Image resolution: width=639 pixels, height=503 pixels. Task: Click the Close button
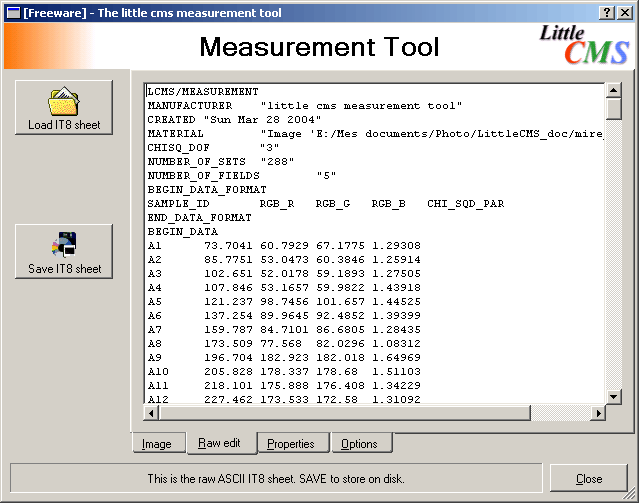pos(588,479)
